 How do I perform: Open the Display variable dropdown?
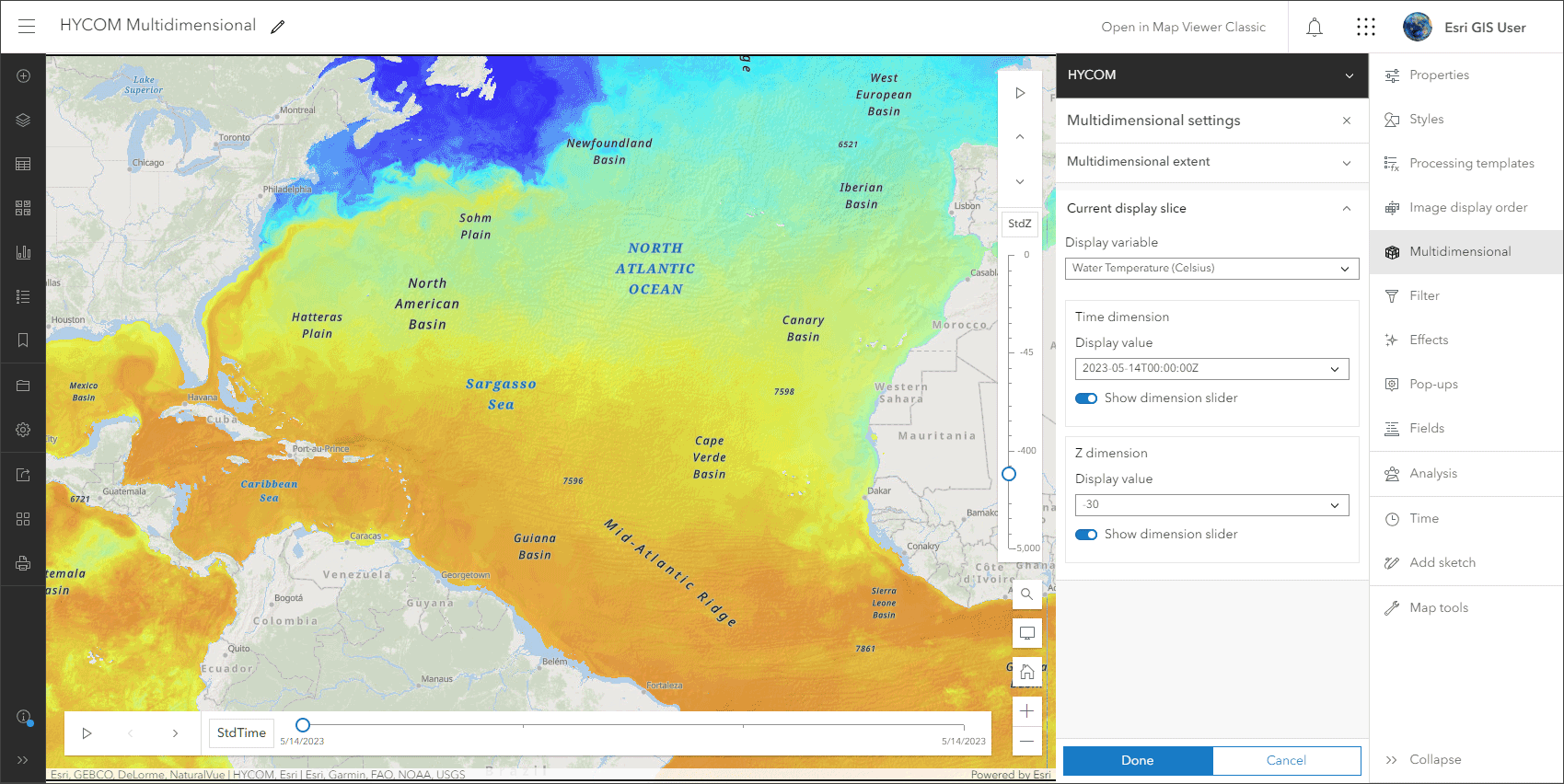coord(1211,268)
